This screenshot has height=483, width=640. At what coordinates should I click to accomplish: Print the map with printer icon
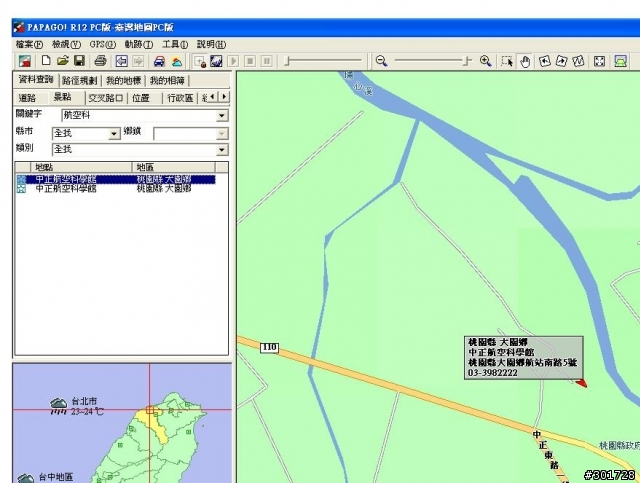[x=100, y=61]
